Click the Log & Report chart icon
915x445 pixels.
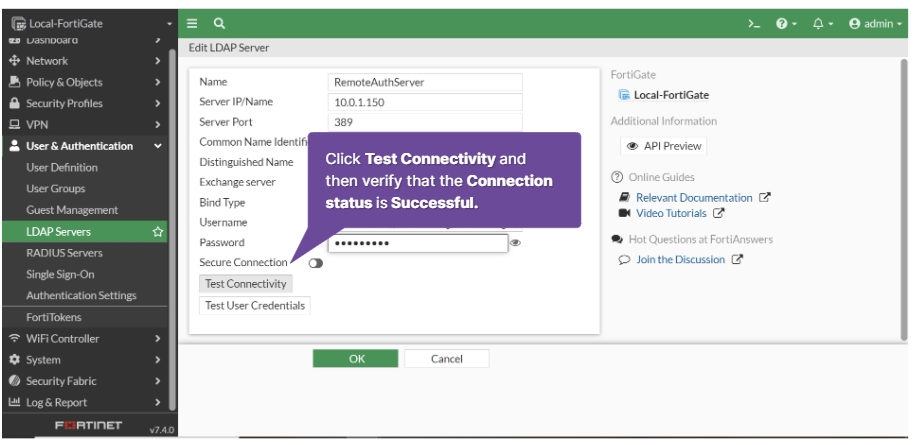pyautogui.click(x=15, y=402)
